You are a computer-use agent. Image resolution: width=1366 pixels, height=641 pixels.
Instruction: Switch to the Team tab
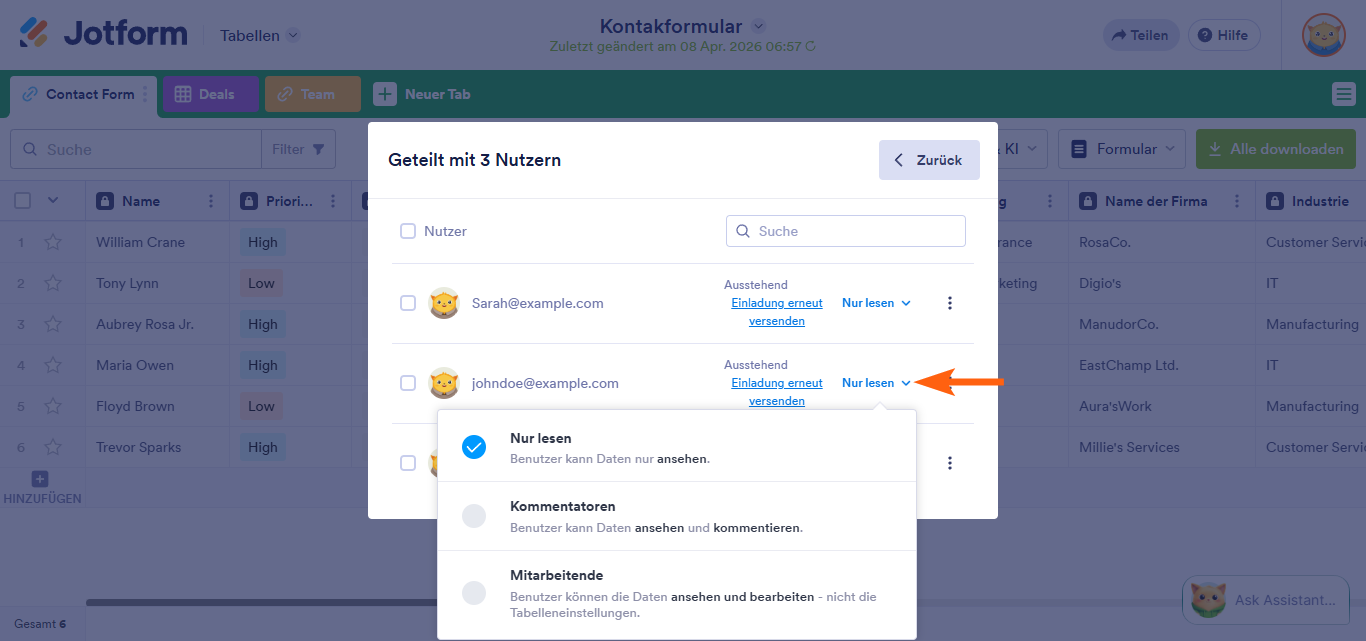(x=312, y=93)
